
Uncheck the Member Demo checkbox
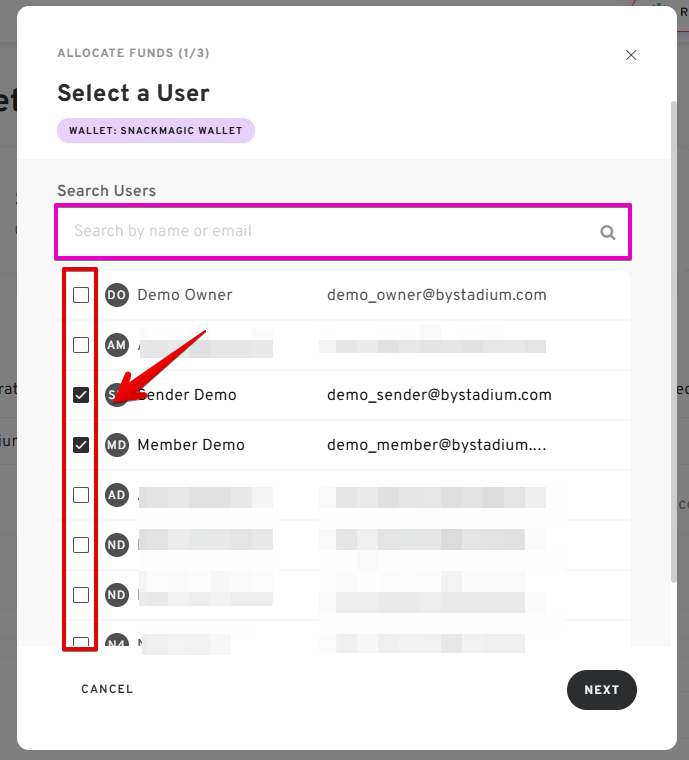coord(81,445)
